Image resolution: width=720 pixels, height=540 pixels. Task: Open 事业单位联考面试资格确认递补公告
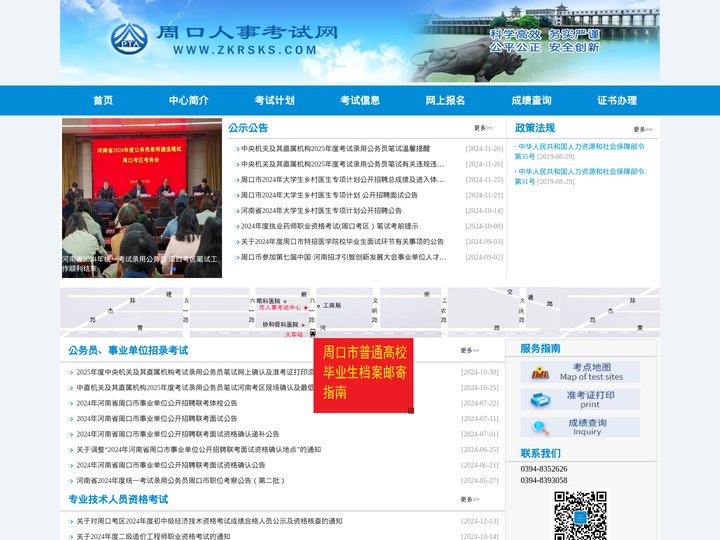(178, 434)
